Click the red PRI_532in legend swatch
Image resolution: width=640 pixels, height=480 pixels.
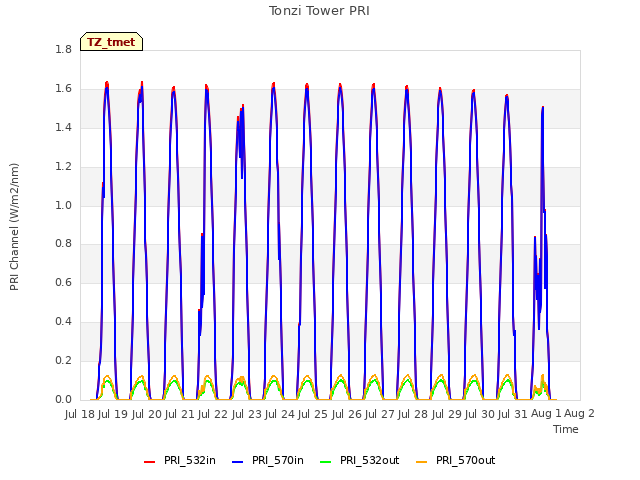tap(149, 462)
